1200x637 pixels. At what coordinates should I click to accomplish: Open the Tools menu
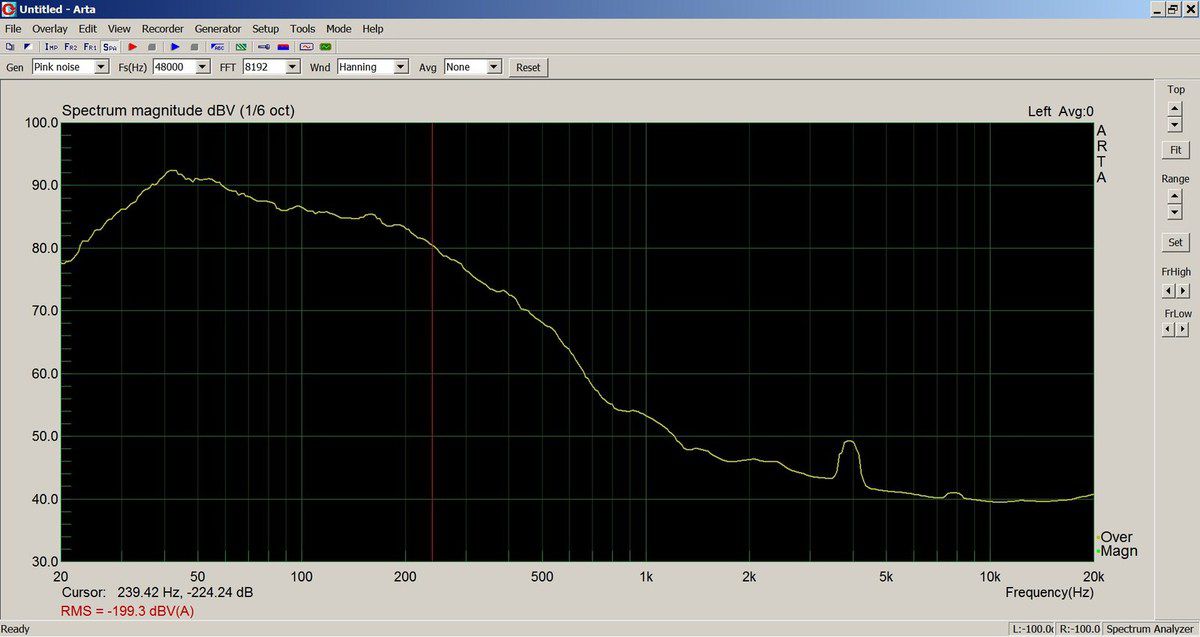coord(302,29)
